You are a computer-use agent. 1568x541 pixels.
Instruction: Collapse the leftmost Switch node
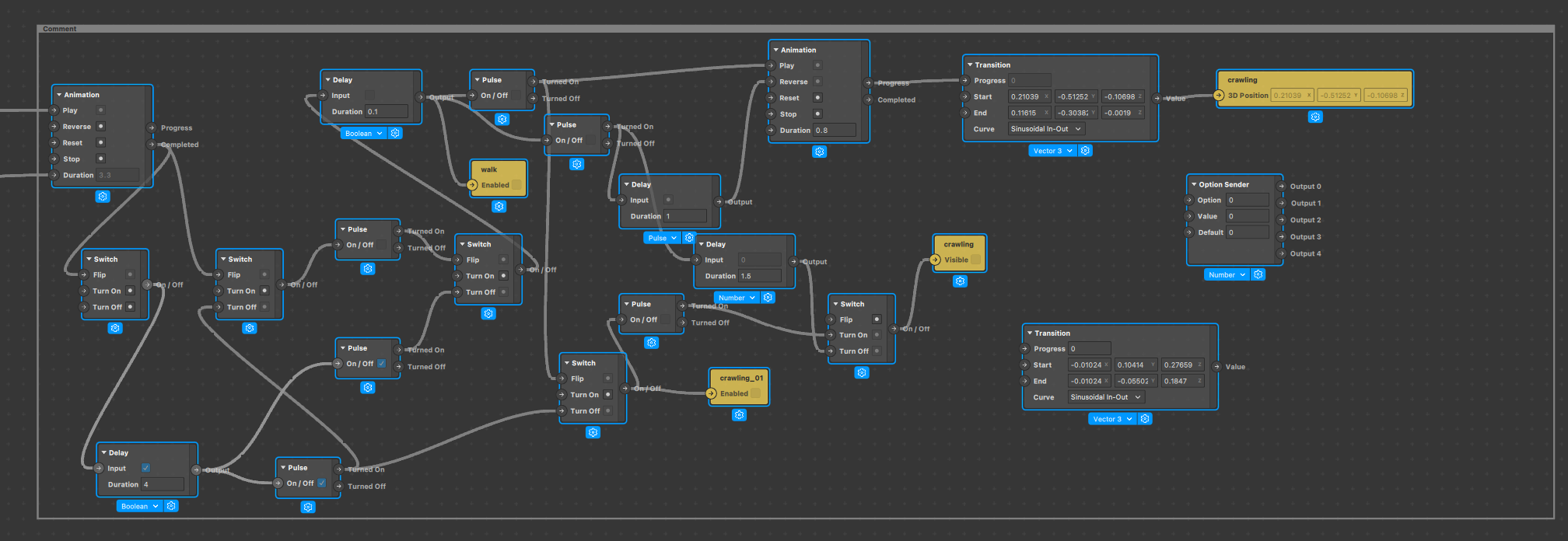(89, 259)
